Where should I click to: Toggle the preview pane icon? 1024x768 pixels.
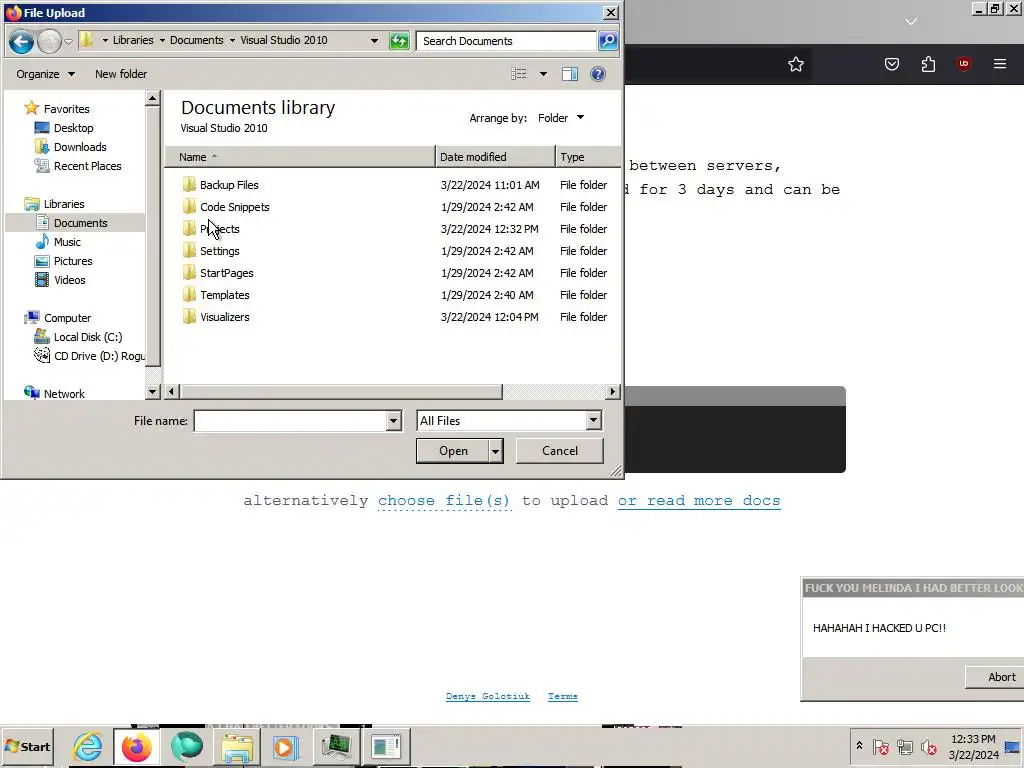[569, 74]
